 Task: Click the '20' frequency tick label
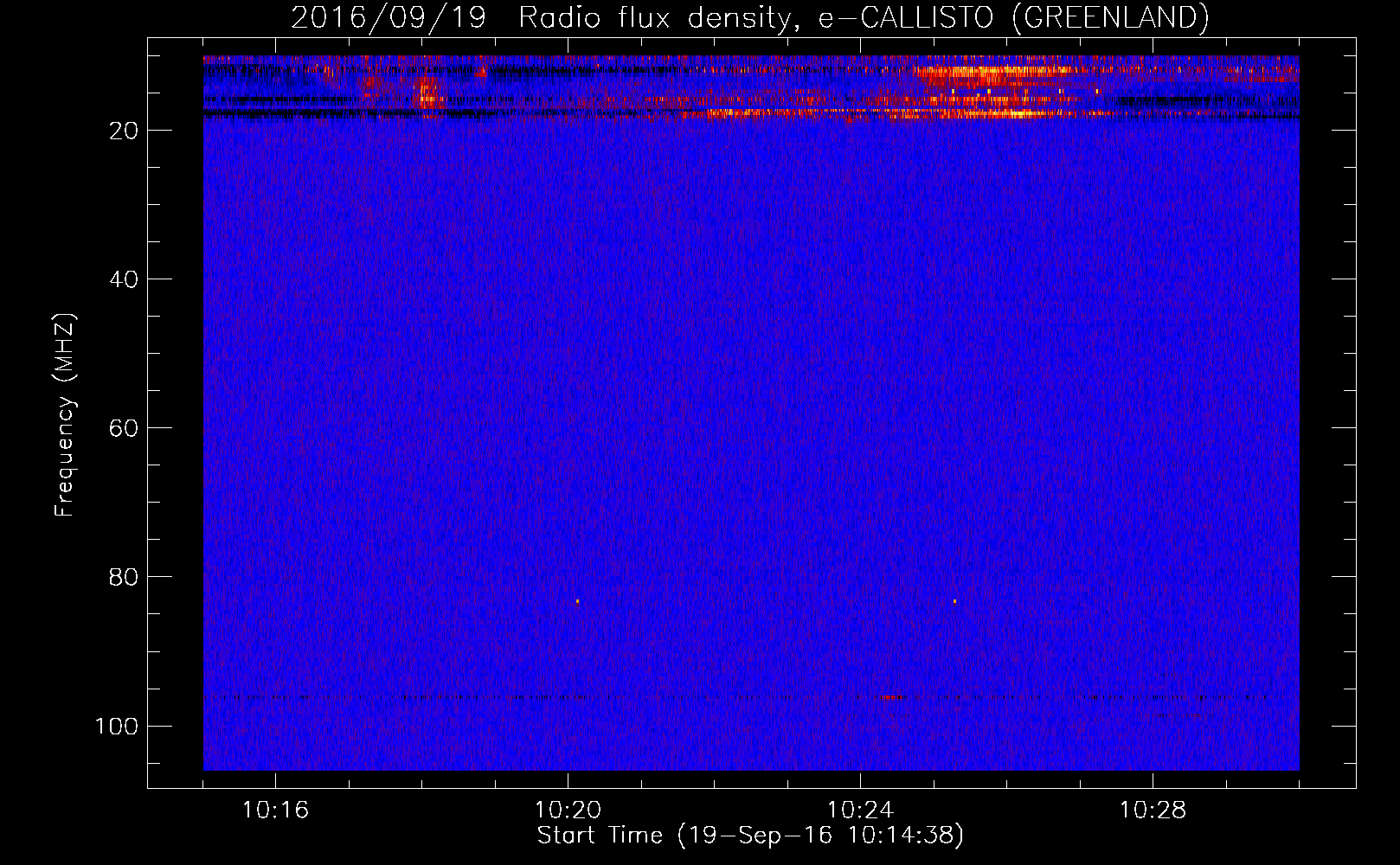point(124,131)
